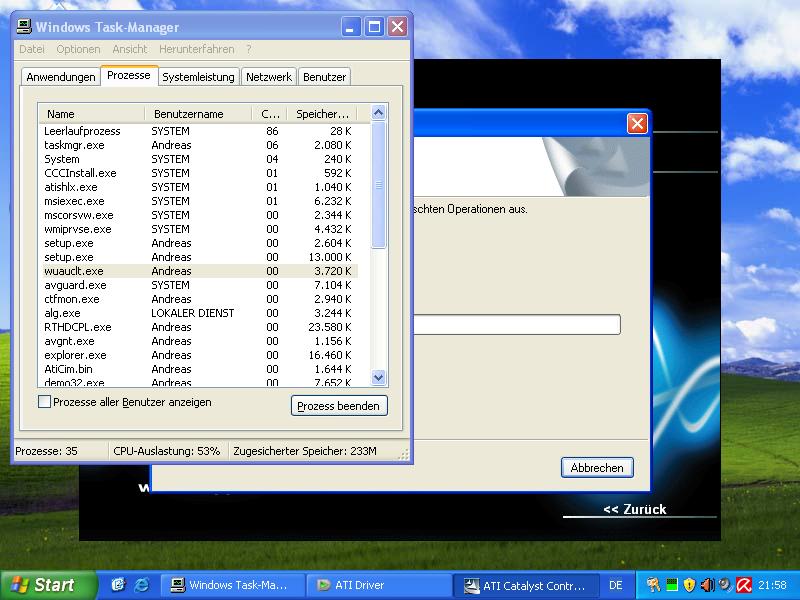The height and width of the screenshot is (600, 800).
Task: Select the wuauclt.exe process
Action: [198, 271]
